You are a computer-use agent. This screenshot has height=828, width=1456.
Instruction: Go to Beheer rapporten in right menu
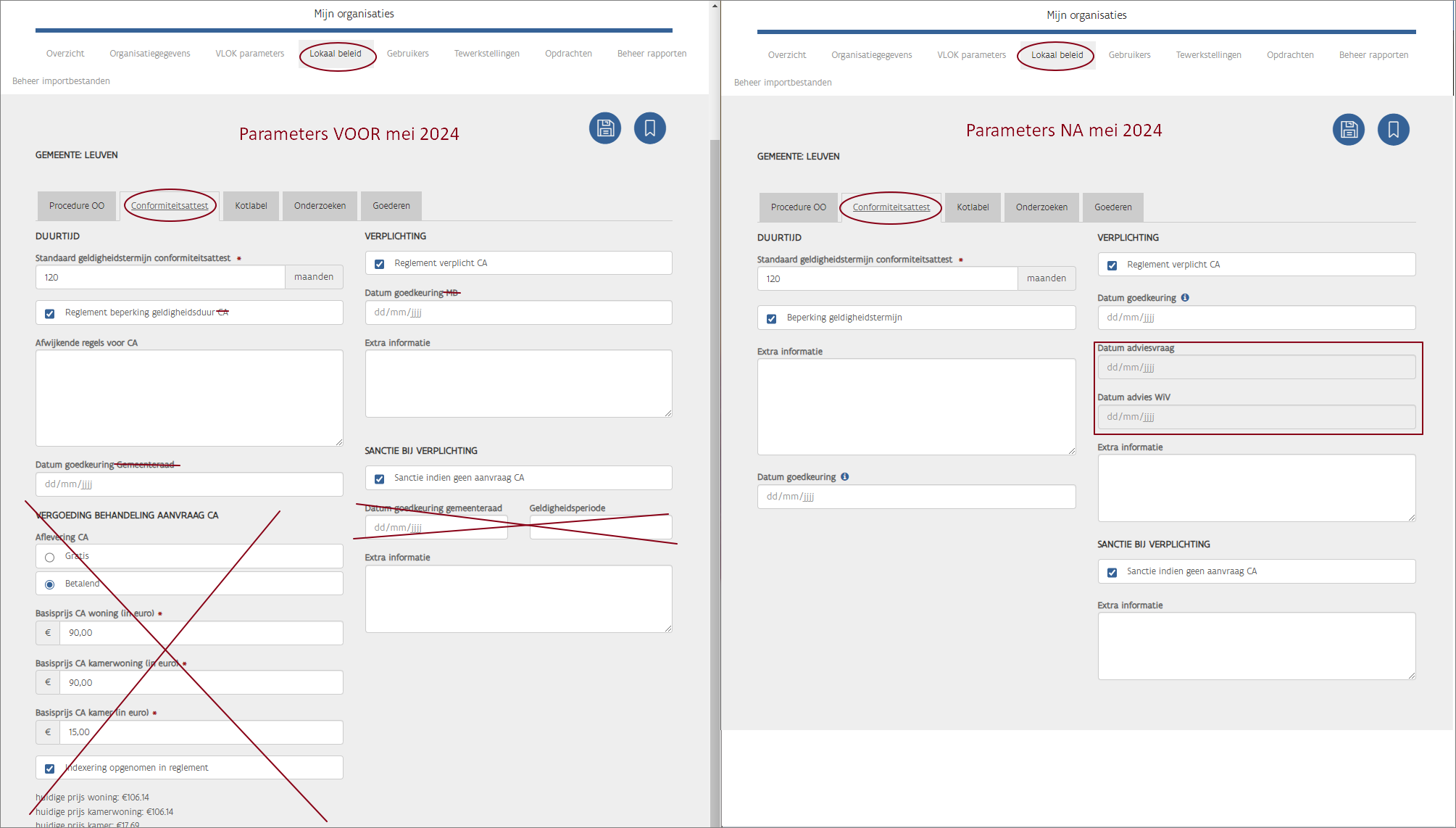pos(1373,55)
